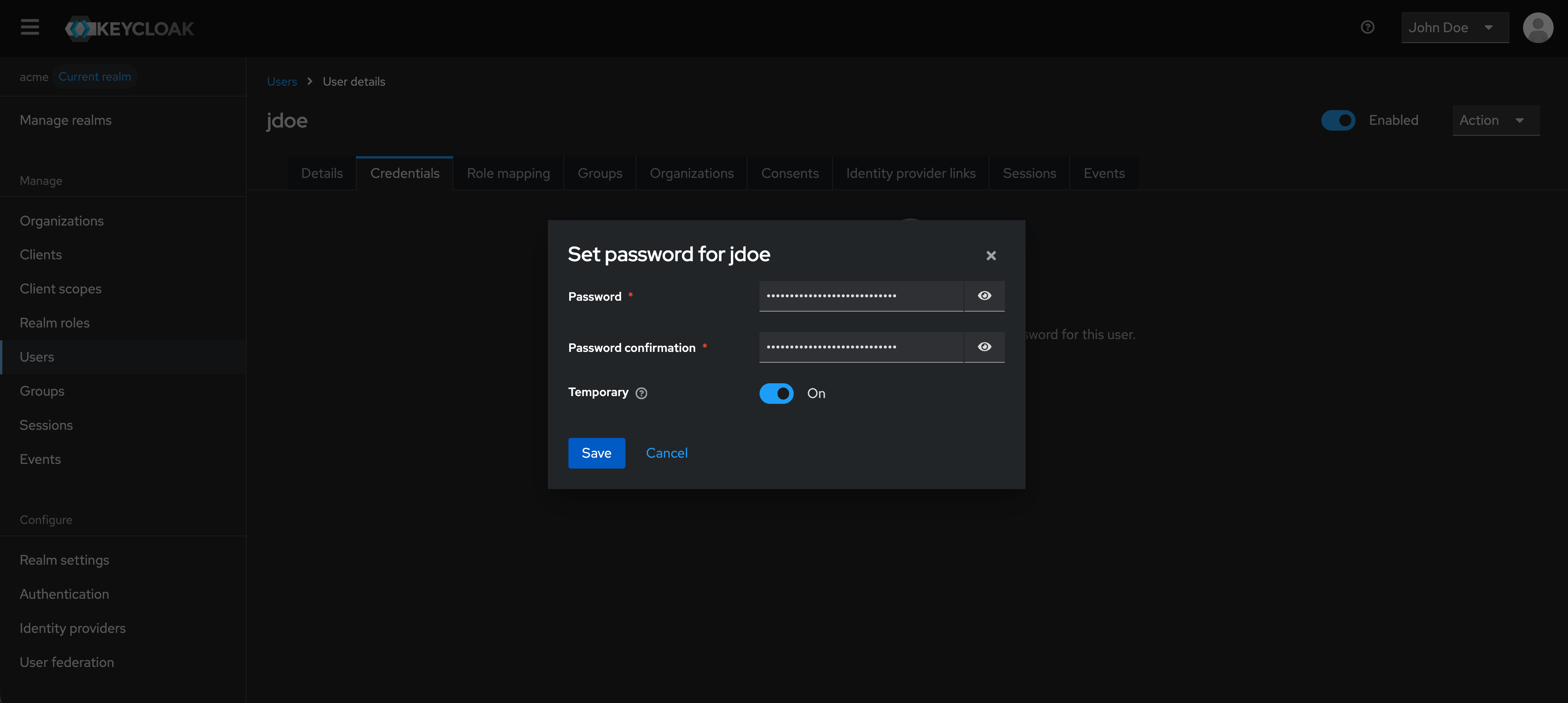The image size is (1568, 703).
Task: Close the Set password dialog
Action: pos(991,255)
